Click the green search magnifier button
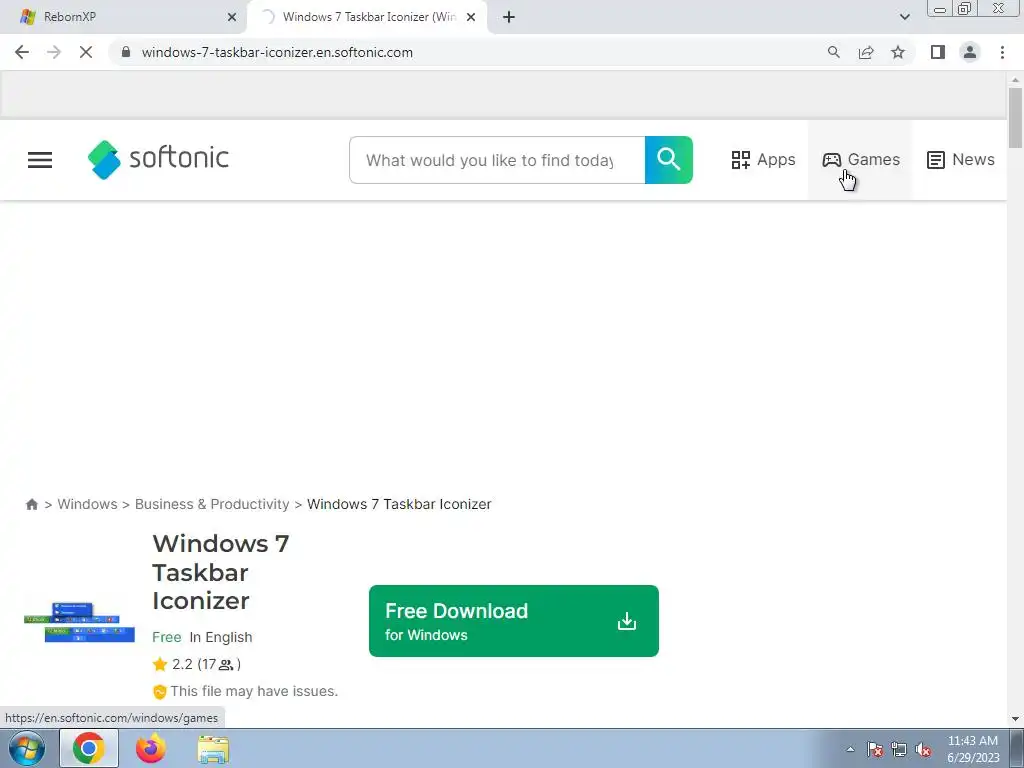Viewport: 1024px width, 768px height. (x=669, y=160)
